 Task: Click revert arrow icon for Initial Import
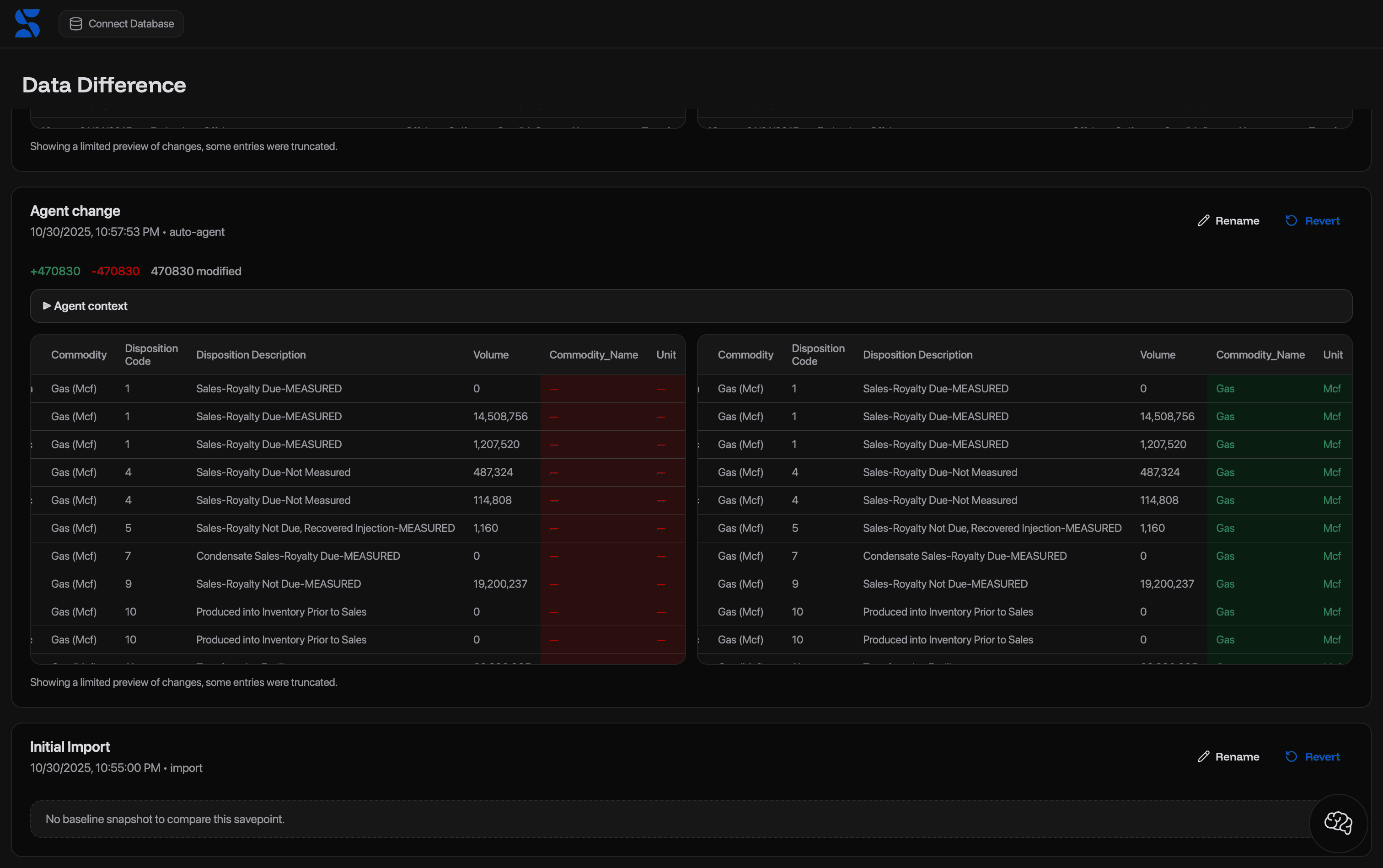(1291, 756)
